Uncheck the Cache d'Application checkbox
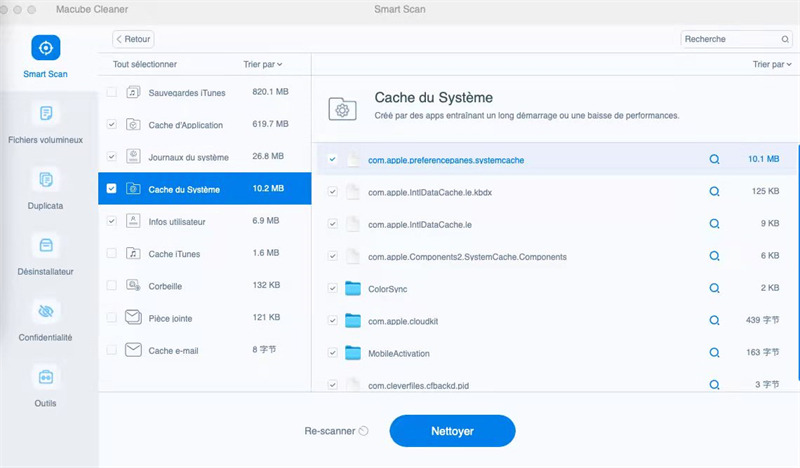 111,125
